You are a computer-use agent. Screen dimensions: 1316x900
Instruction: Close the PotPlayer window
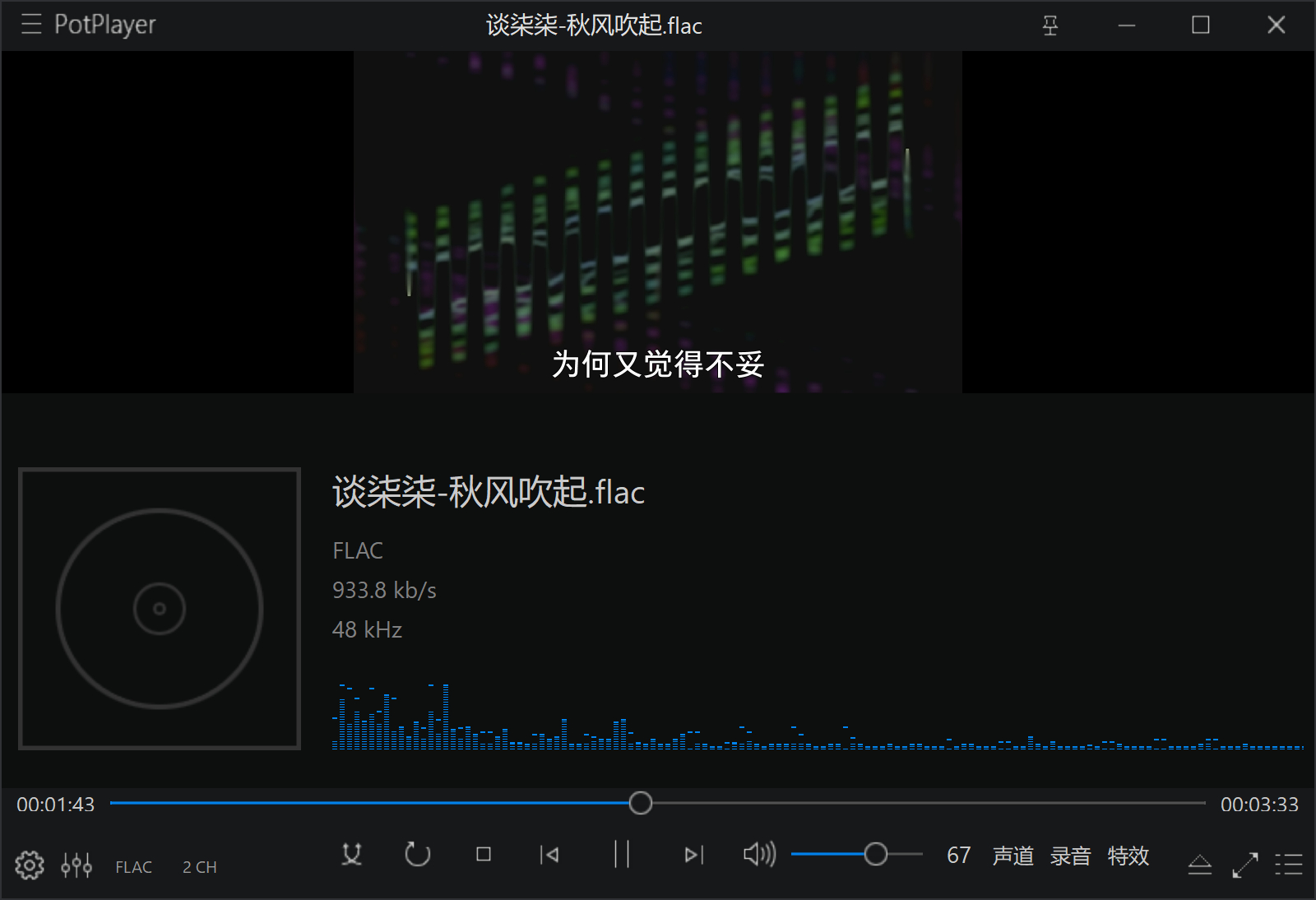point(1277,26)
